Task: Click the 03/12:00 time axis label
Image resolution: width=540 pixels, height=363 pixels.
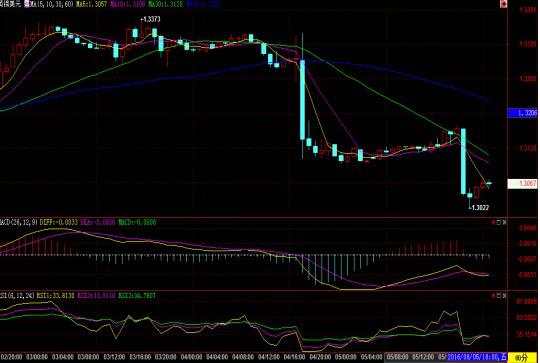Action: coord(114,357)
